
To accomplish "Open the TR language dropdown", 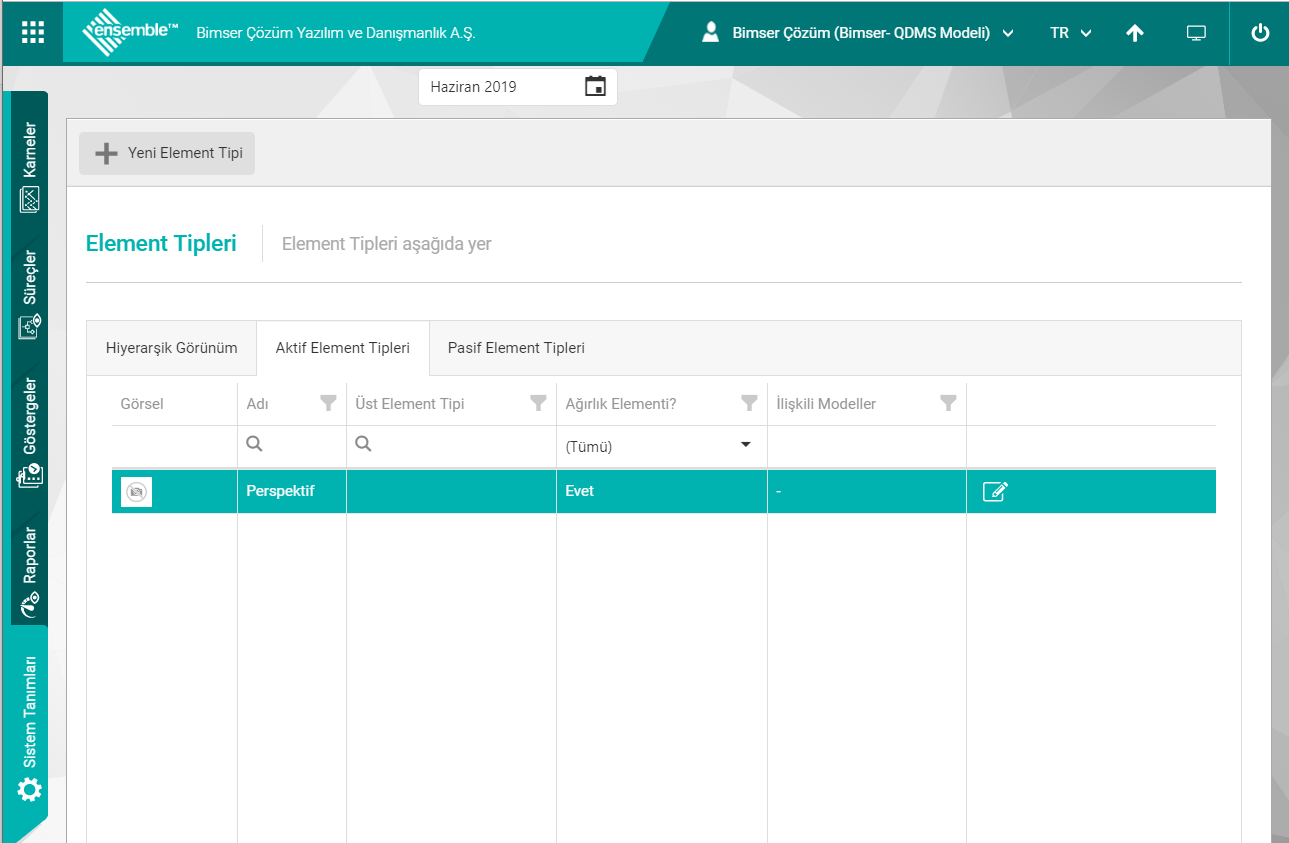I will [x=1070, y=33].
